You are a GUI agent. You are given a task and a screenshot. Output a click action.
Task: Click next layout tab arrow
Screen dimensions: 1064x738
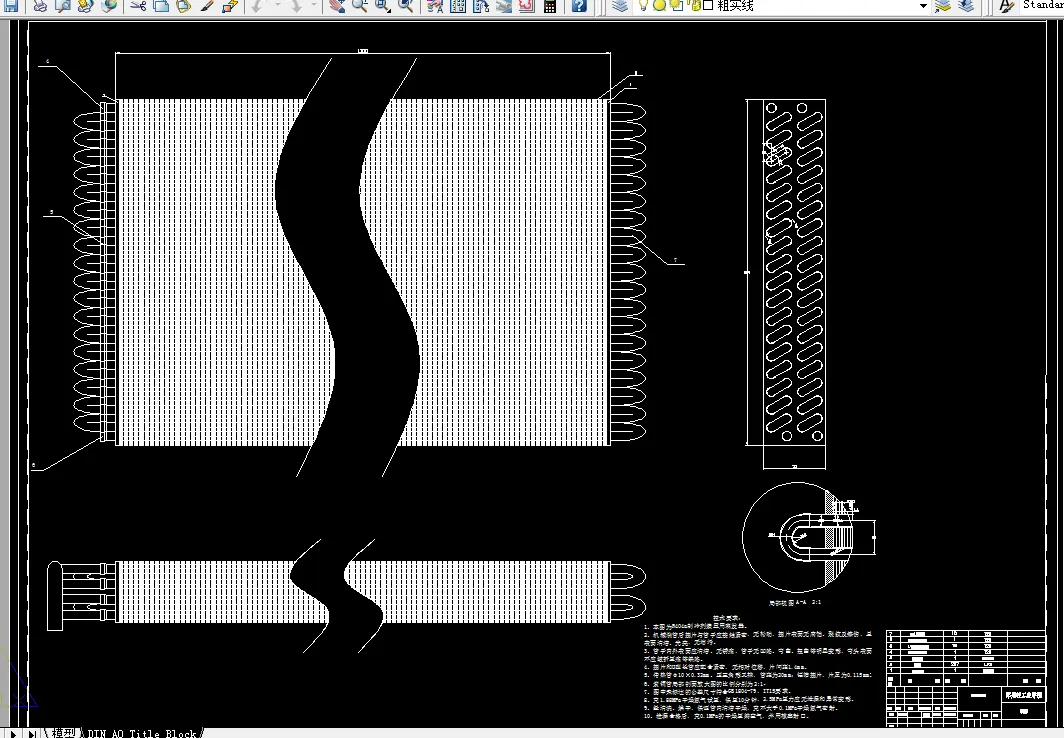14,733
